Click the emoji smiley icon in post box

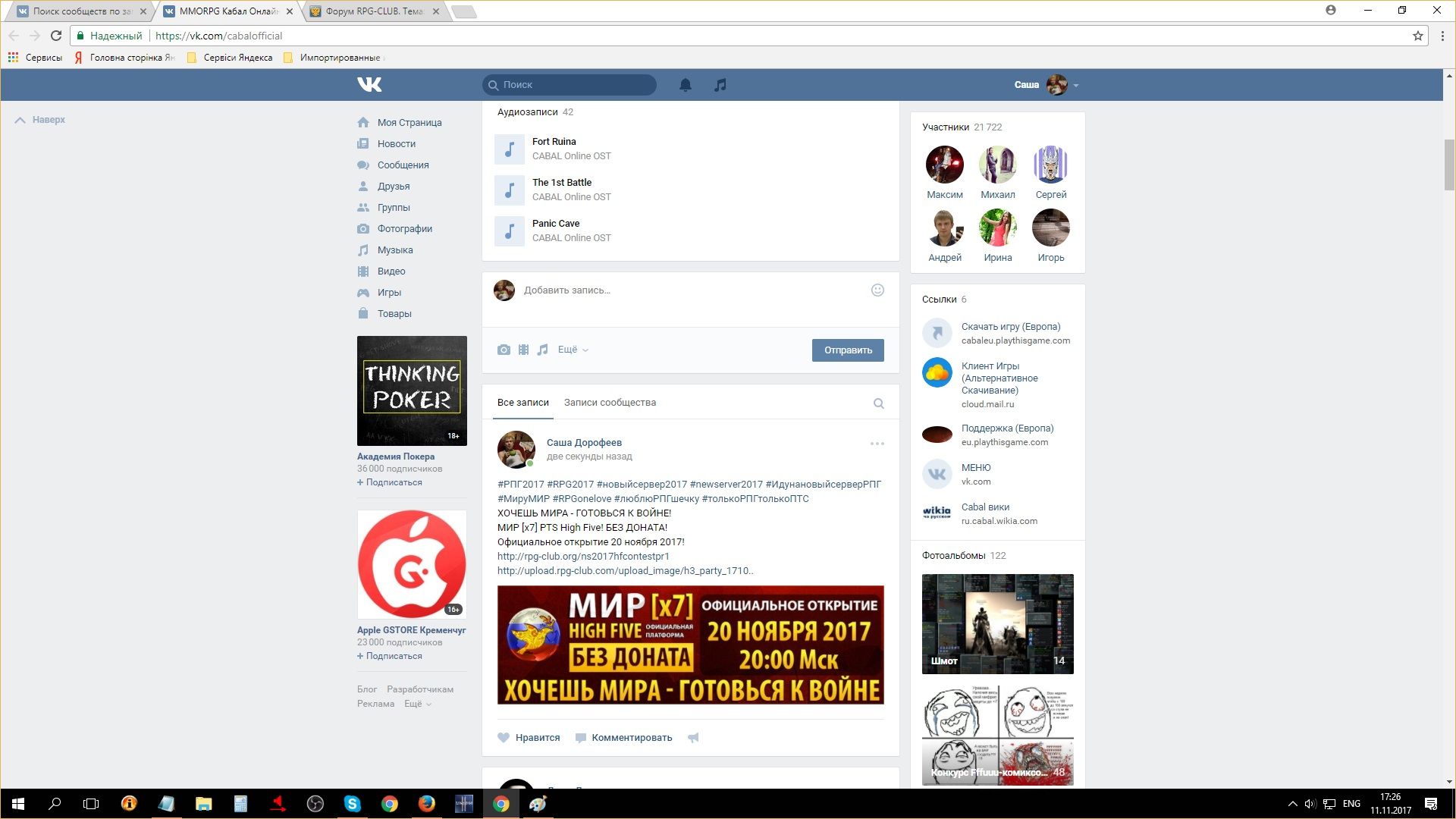pyautogui.click(x=877, y=290)
